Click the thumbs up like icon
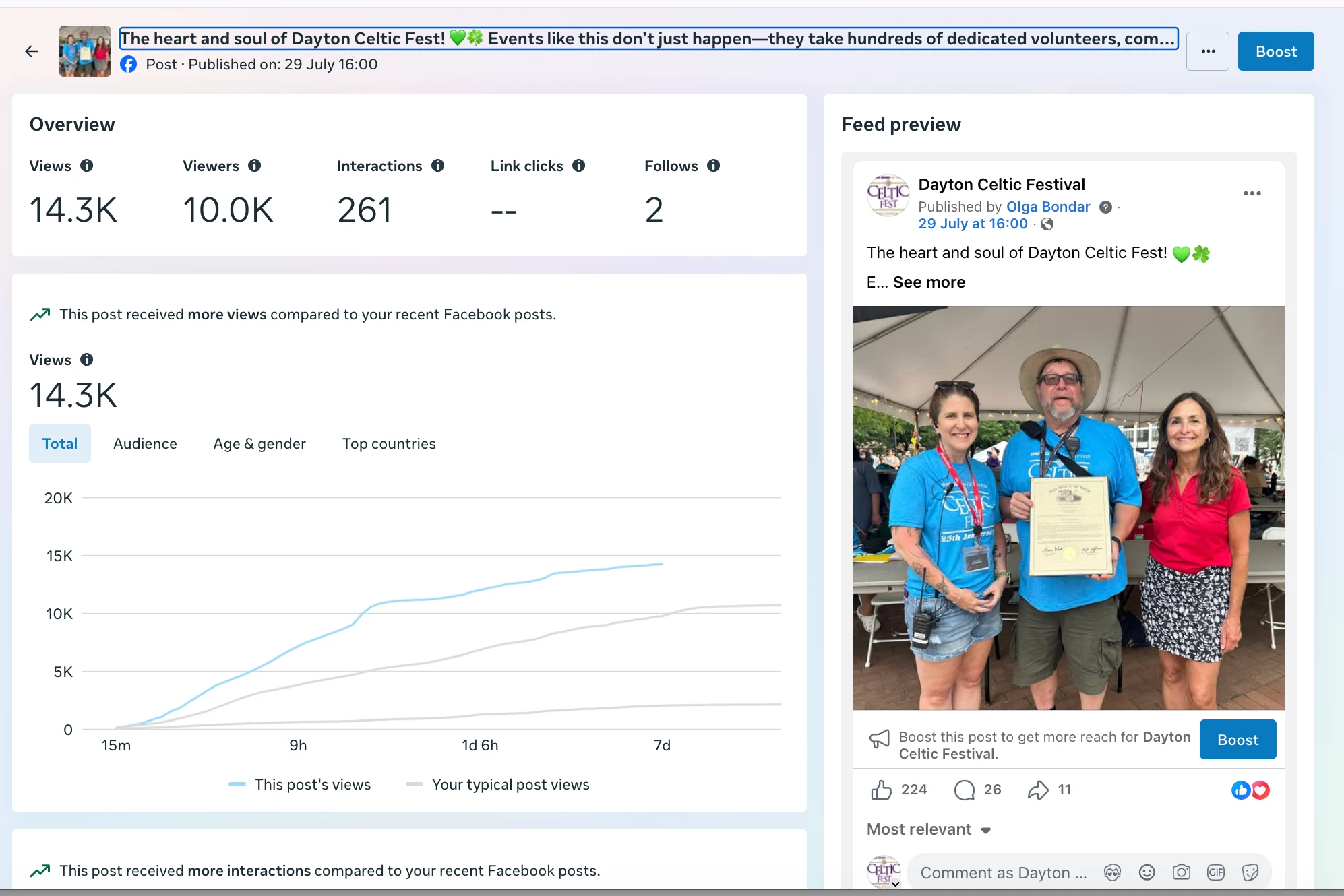The width and height of the screenshot is (1344, 896). 881,790
